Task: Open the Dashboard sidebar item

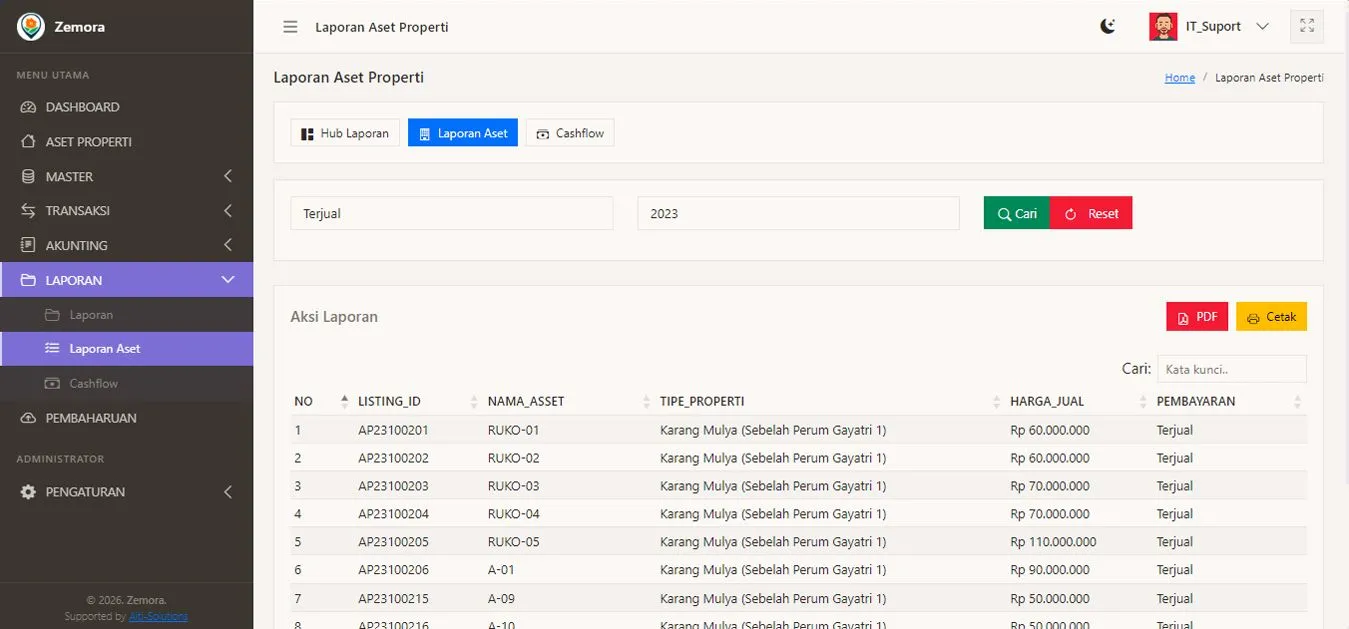Action: coord(82,107)
